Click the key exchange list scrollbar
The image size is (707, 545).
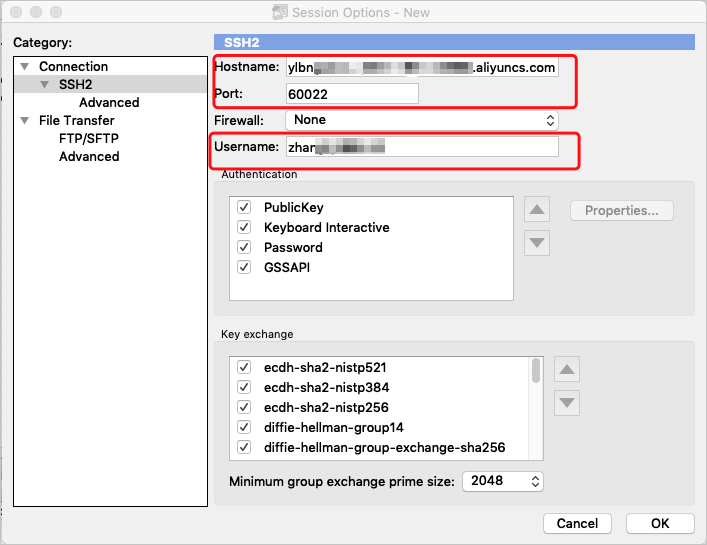(536, 370)
